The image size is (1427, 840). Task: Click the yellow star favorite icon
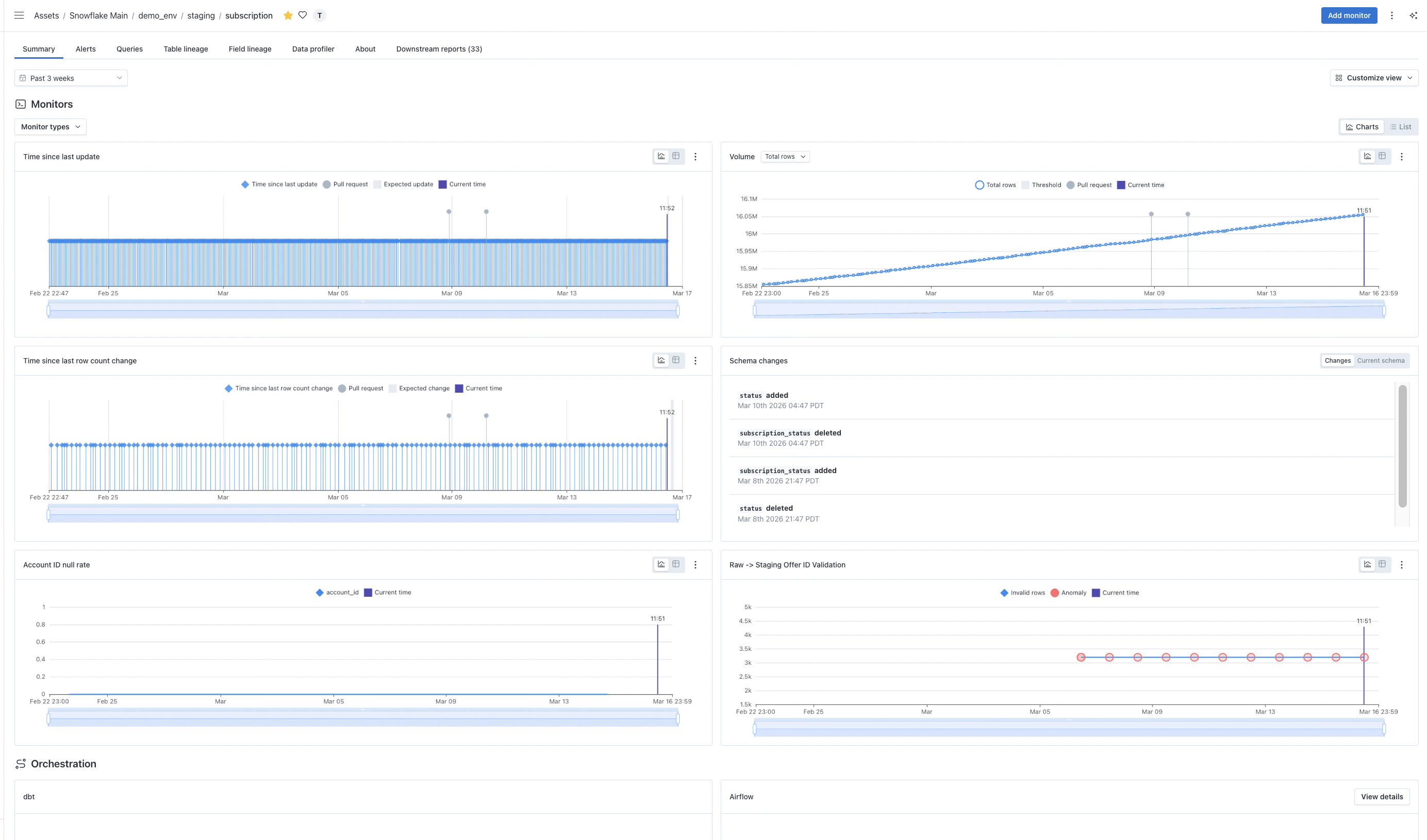pos(288,15)
